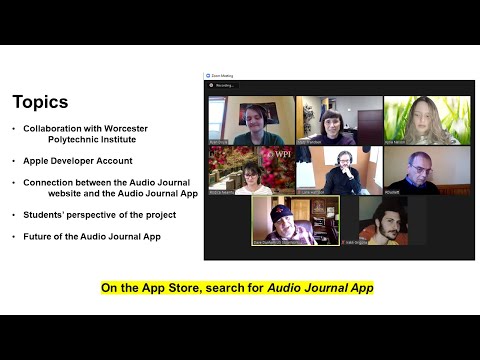The height and width of the screenshot is (360, 480).
Task: Select the office video tile in the top row middle
Action: pyautogui.click(x=339, y=120)
